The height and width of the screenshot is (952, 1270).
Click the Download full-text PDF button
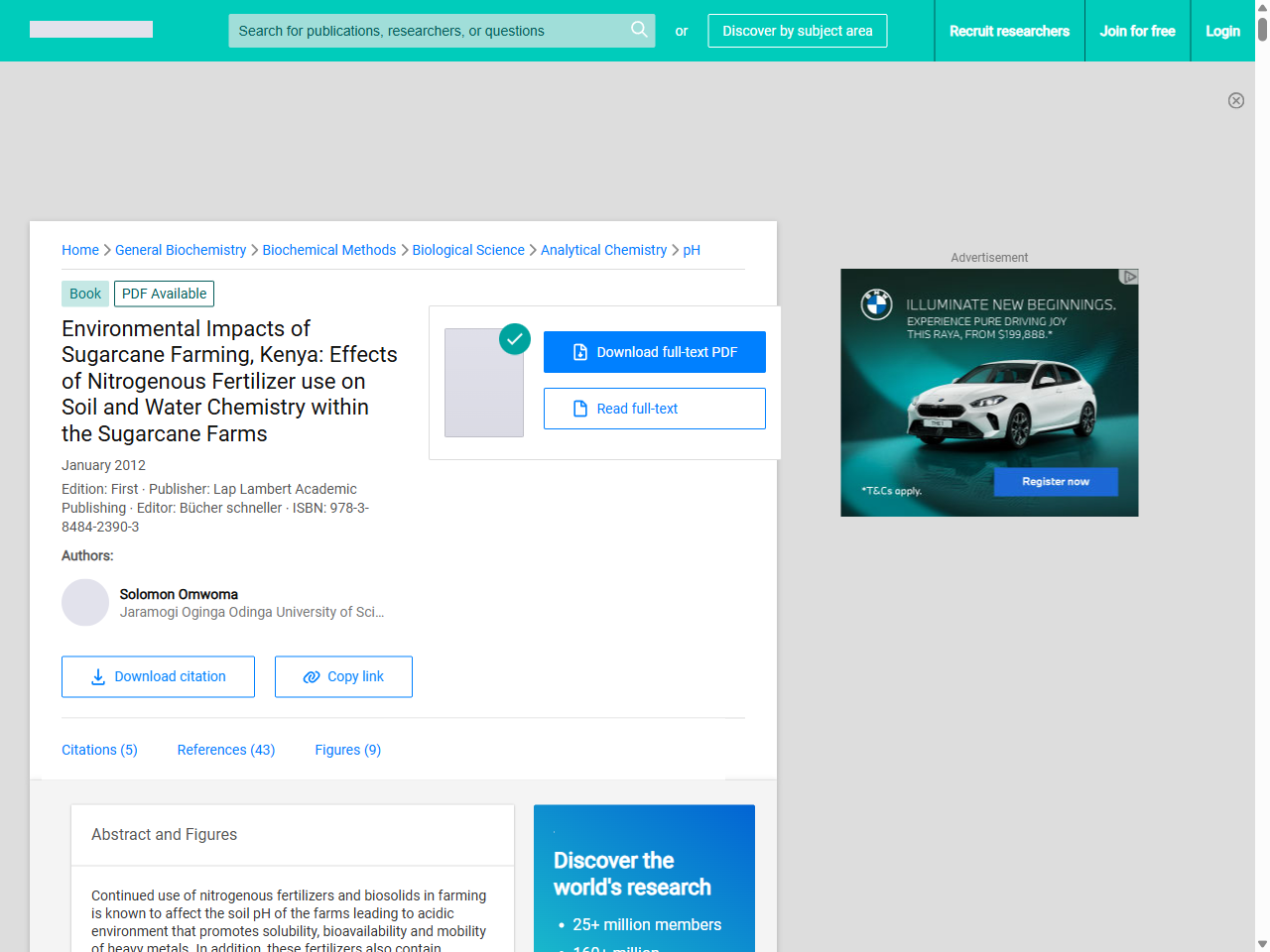click(x=655, y=352)
